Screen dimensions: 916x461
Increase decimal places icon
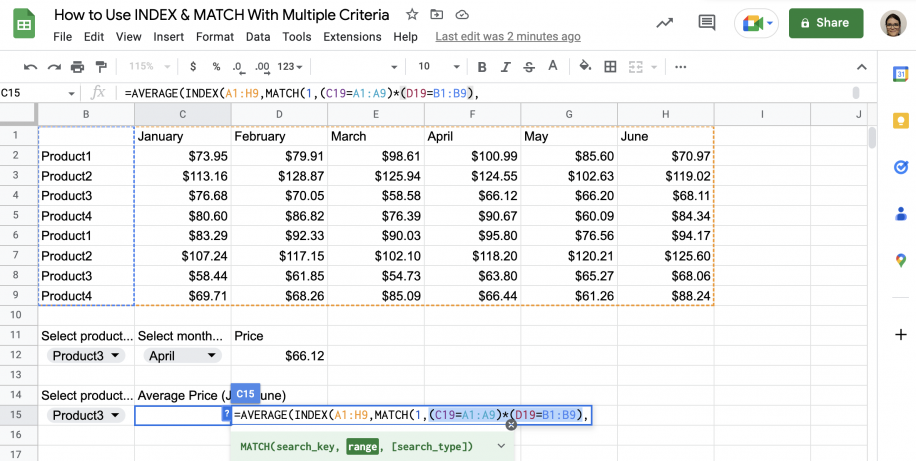(262, 67)
